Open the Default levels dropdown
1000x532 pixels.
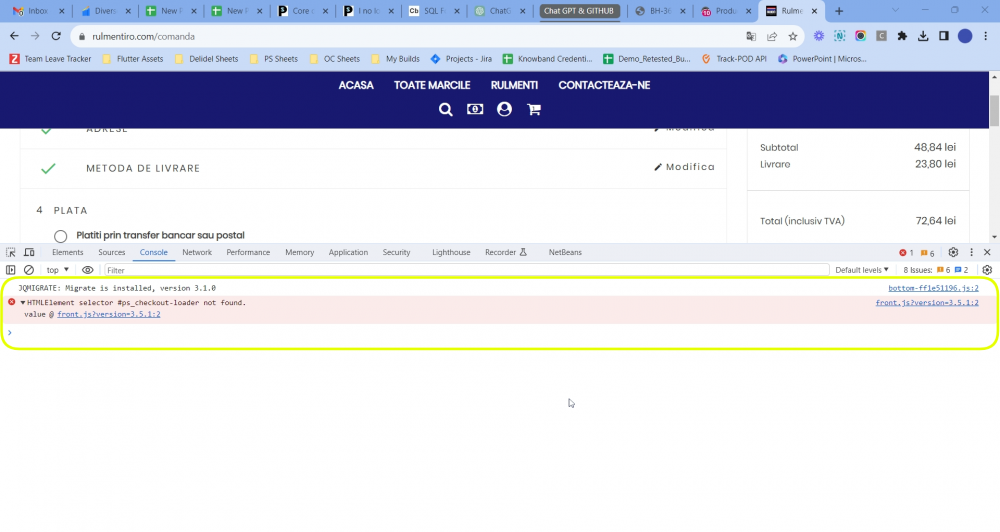[862, 270]
